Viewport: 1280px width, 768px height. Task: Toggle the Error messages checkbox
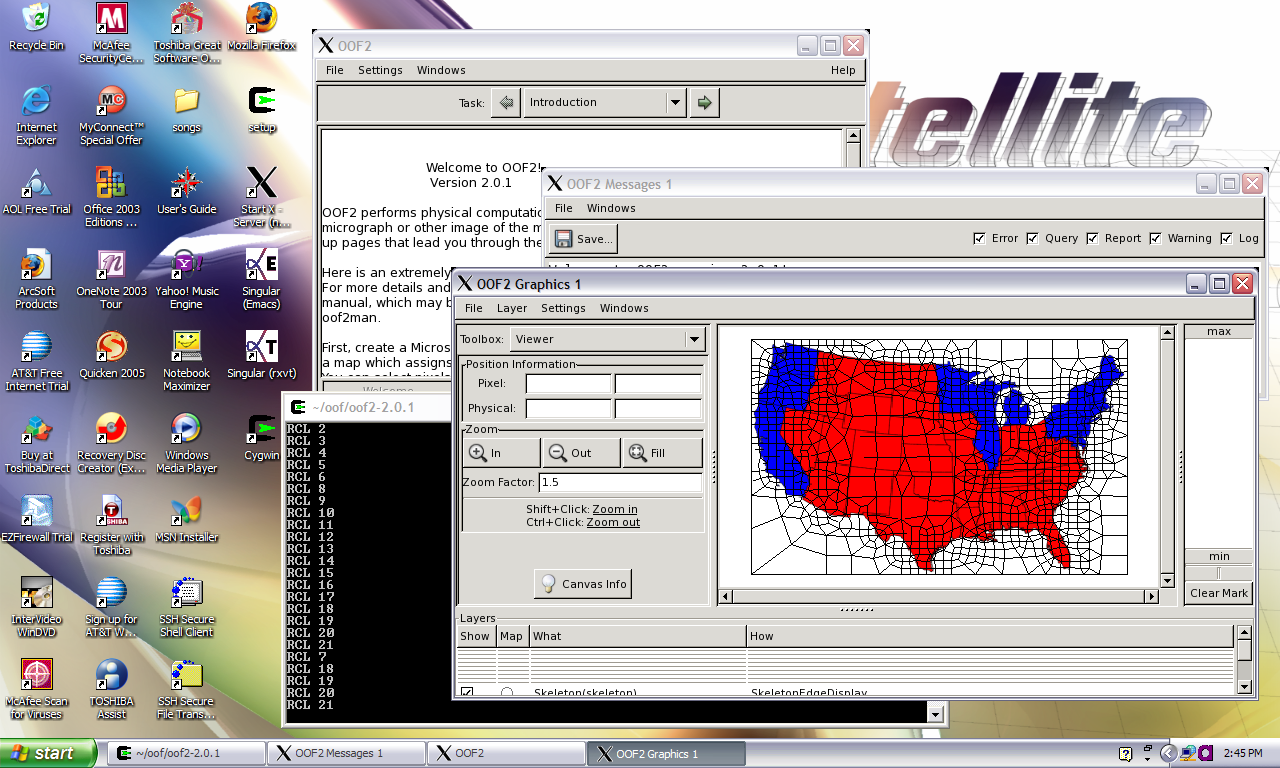coord(980,238)
